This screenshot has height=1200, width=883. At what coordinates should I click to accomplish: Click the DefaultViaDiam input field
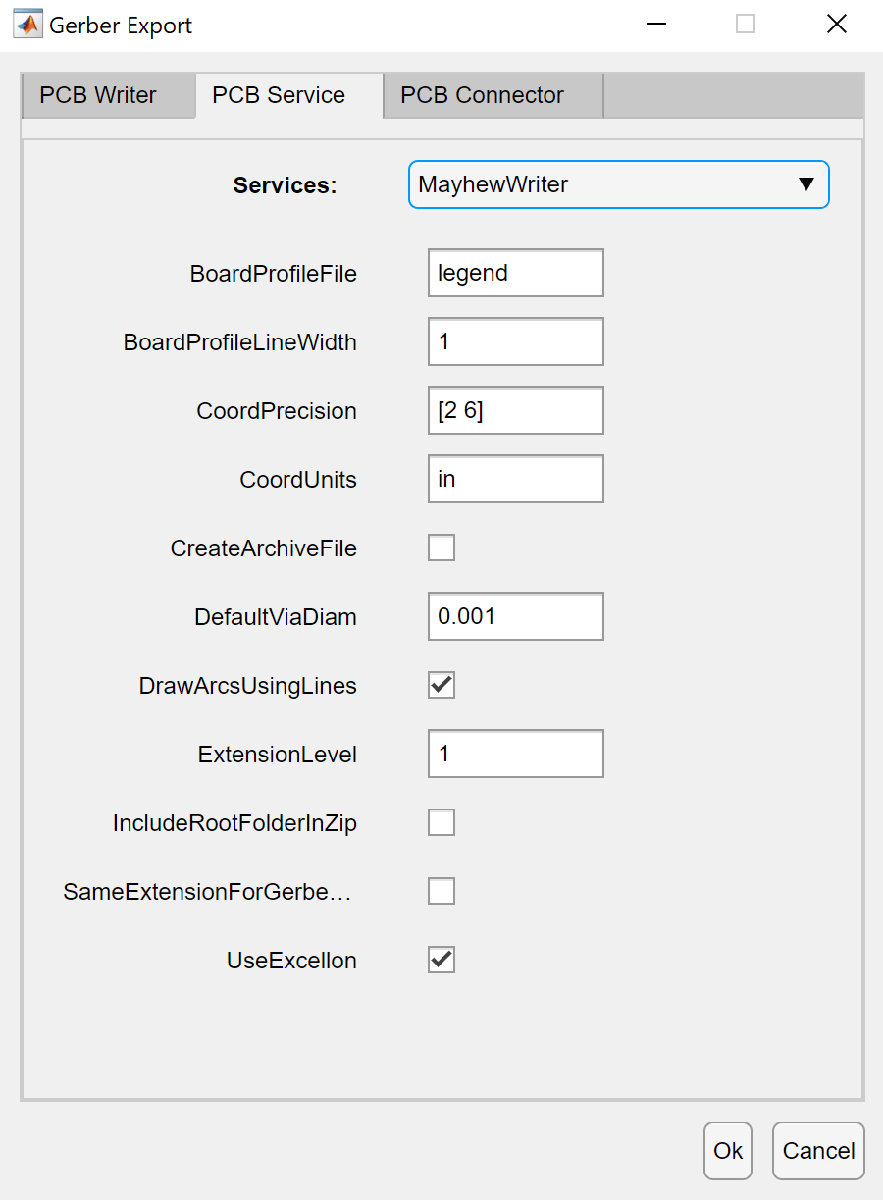pos(515,617)
